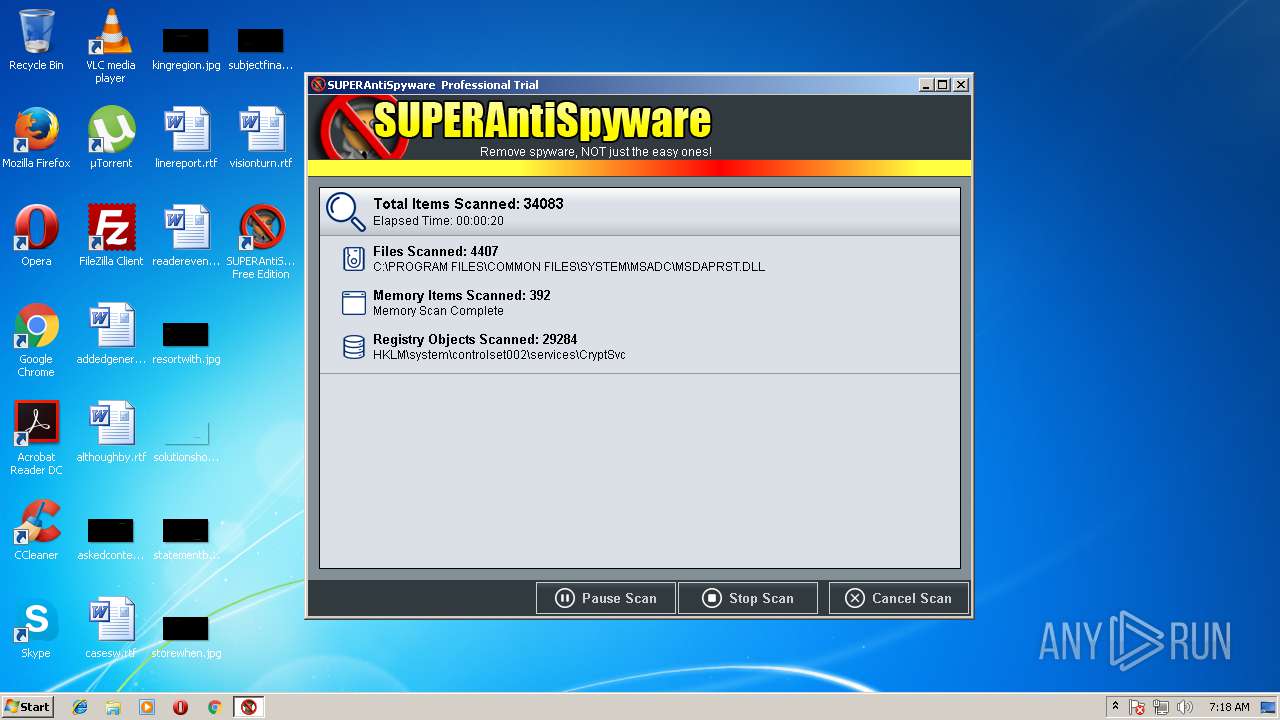Open Google Chrome from the taskbar

pos(214,707)
